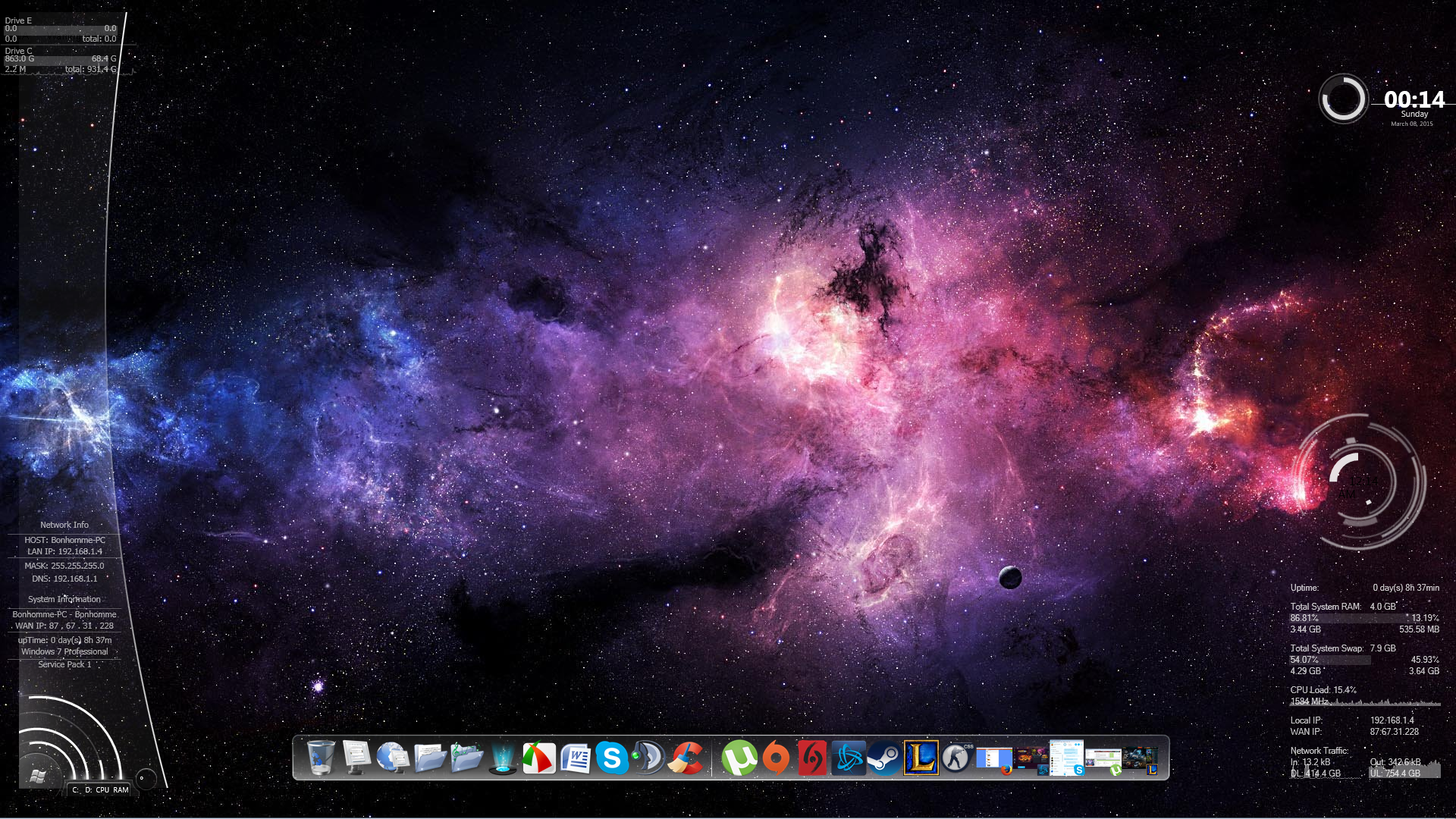Launch Steam from the dock
This screenshot has height=819, width=1456.
coord(883,758)
